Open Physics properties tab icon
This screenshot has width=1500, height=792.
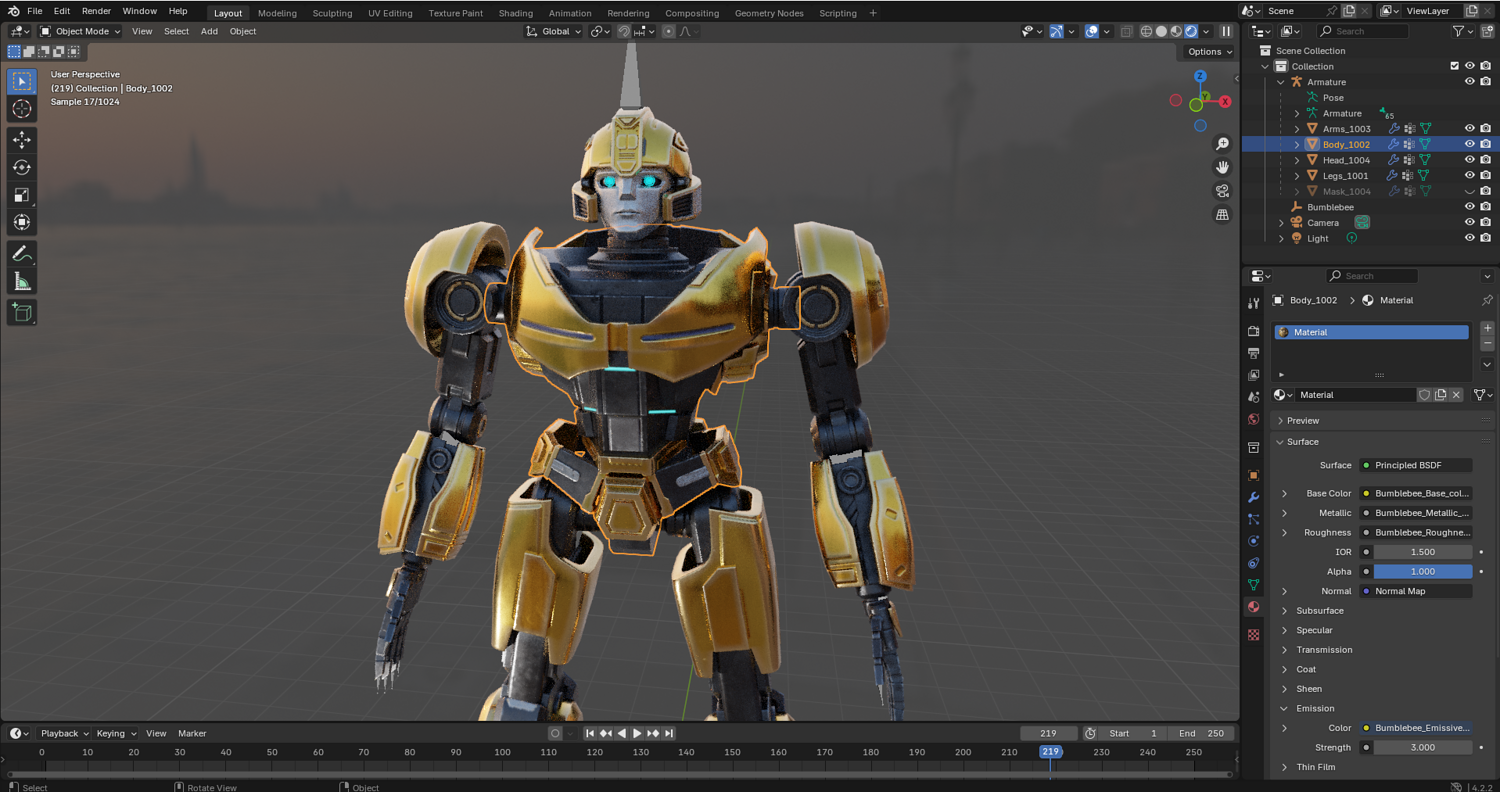click(x=1254, y=541)
